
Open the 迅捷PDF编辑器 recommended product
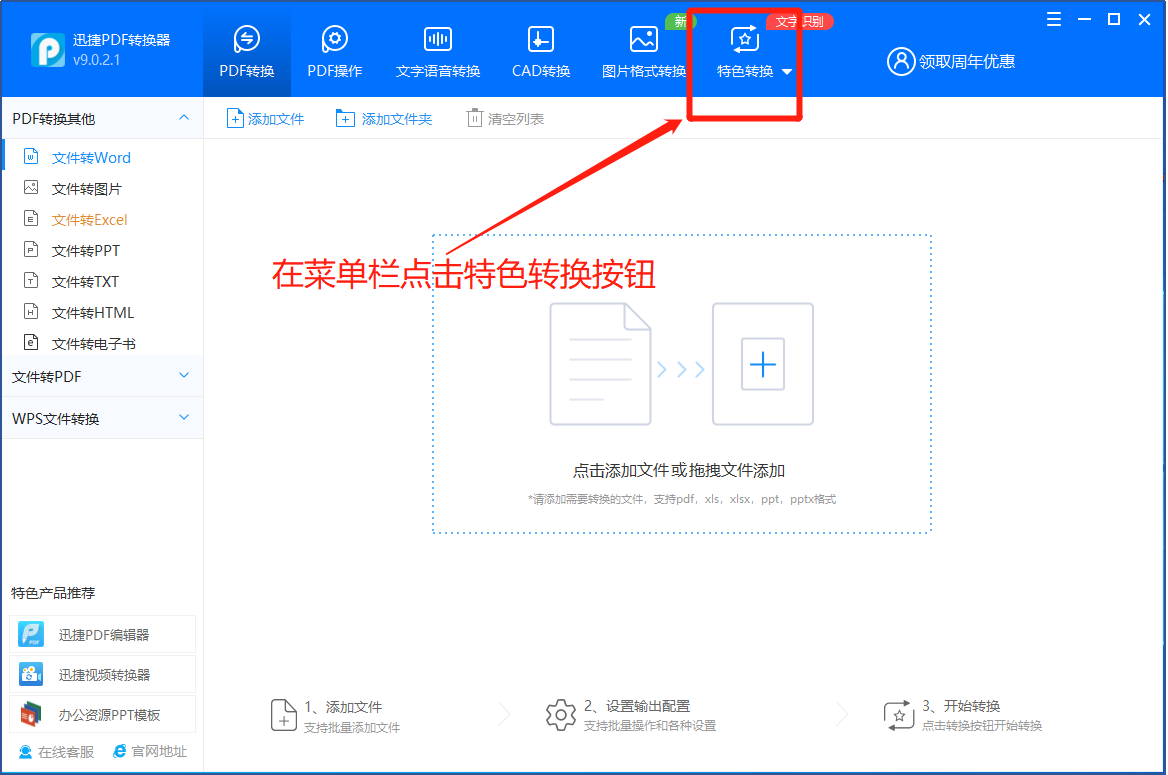point(103,635)
